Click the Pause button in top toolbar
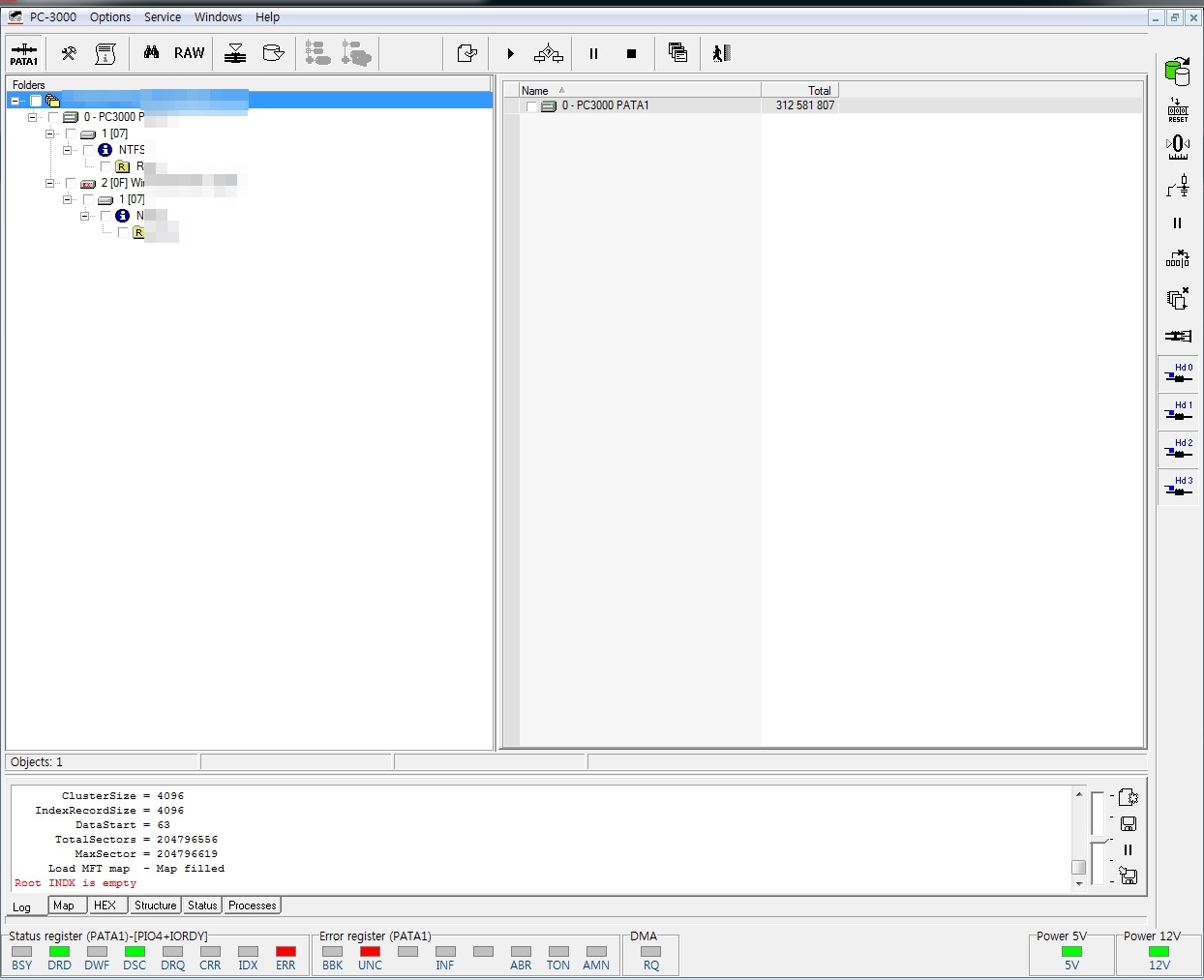The height and width of the screenshot is (980, 1204). (593, 53)
